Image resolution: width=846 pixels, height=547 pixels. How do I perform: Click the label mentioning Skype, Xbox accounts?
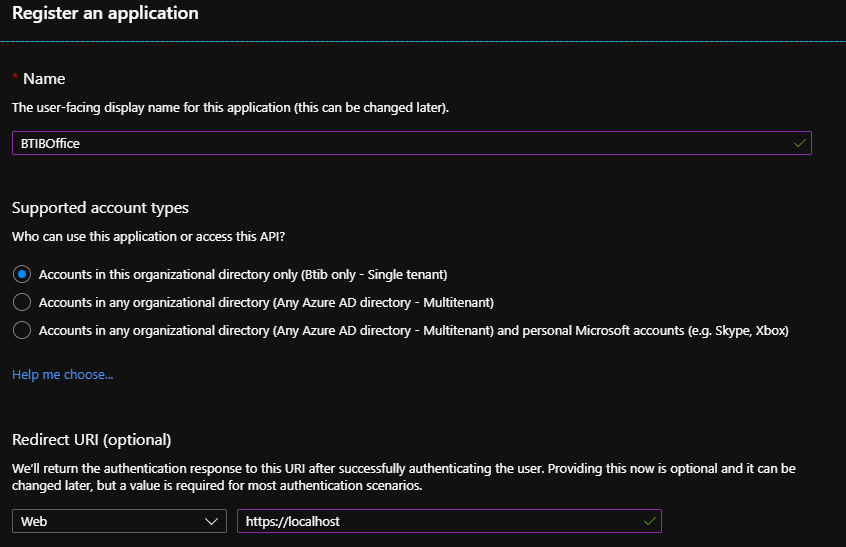(x=414, y=330)
